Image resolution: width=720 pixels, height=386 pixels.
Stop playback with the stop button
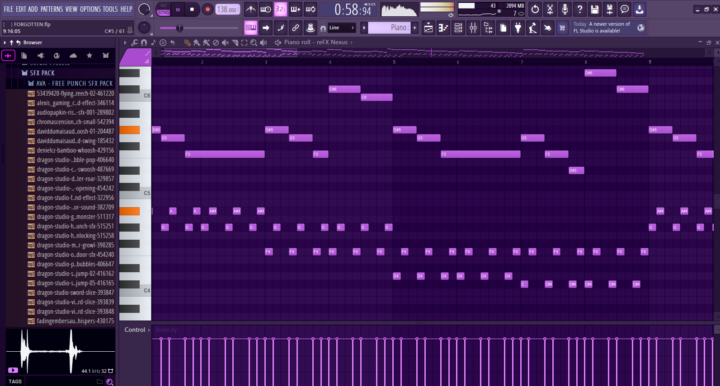(x=192, y=9)
